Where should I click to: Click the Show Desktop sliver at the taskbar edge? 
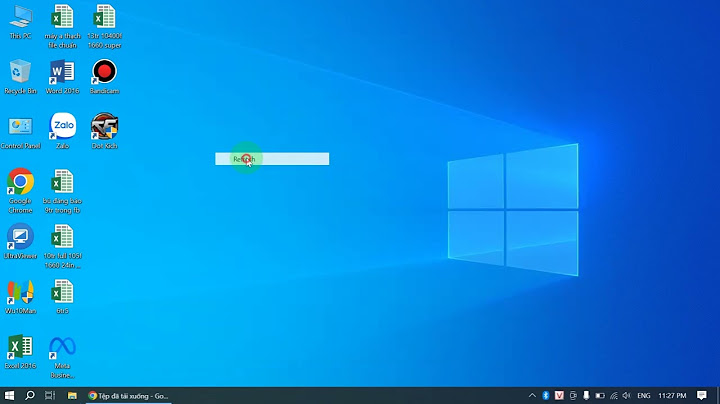point(718,395)
